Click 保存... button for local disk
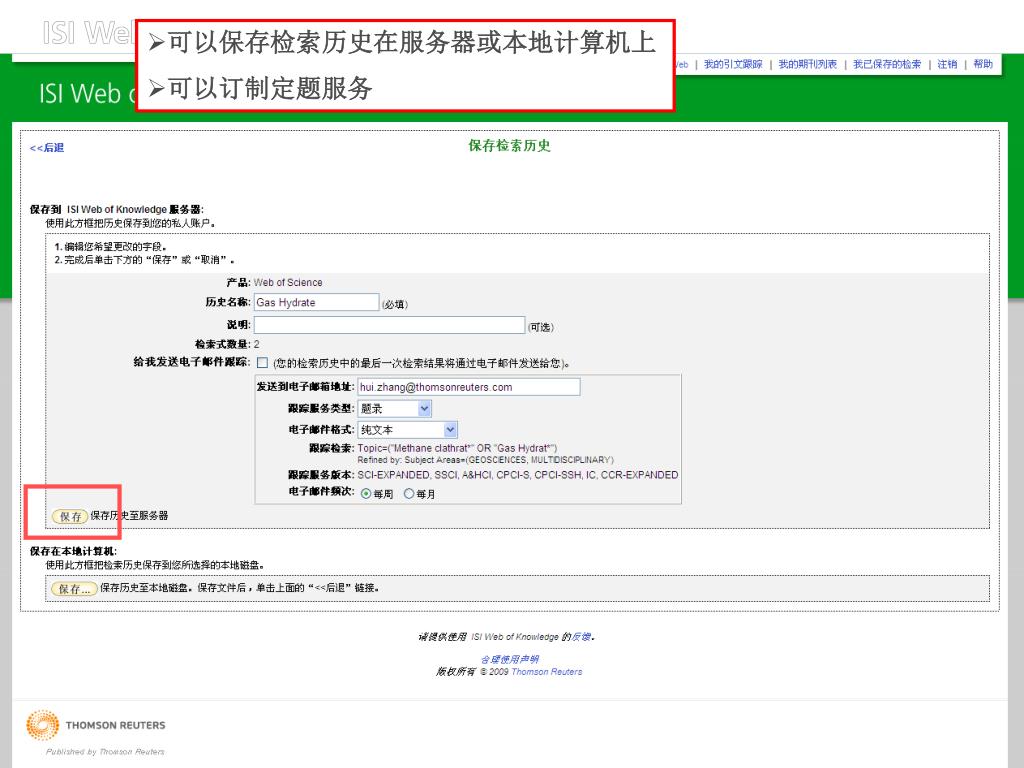The image size is (1024, 768). (74, 588)
